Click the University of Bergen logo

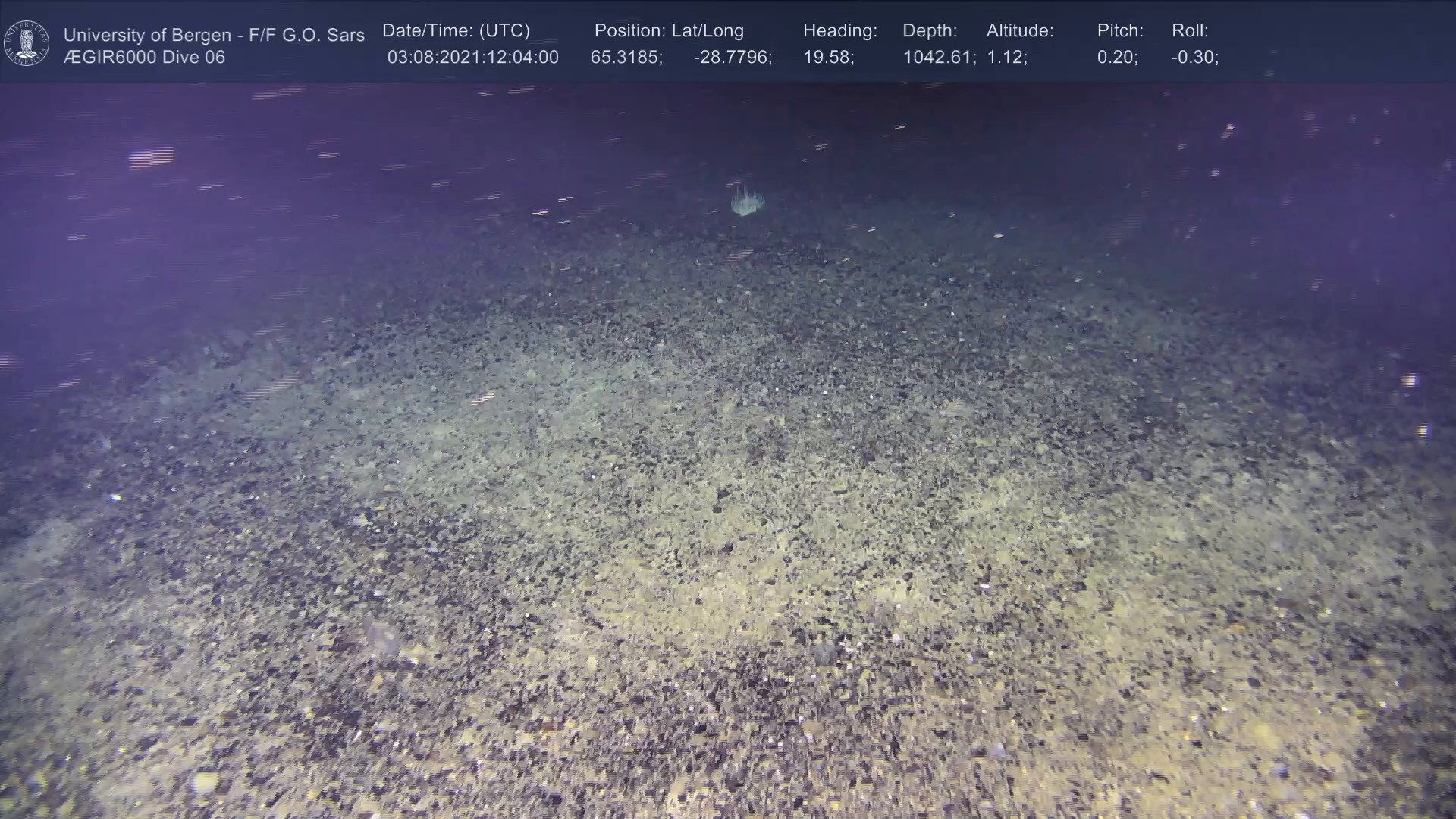[x=27, y=43]
